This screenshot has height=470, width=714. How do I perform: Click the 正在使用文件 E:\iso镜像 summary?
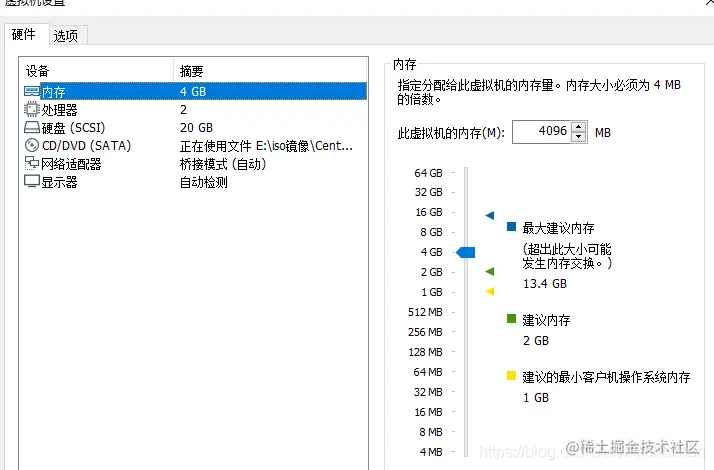266,146
